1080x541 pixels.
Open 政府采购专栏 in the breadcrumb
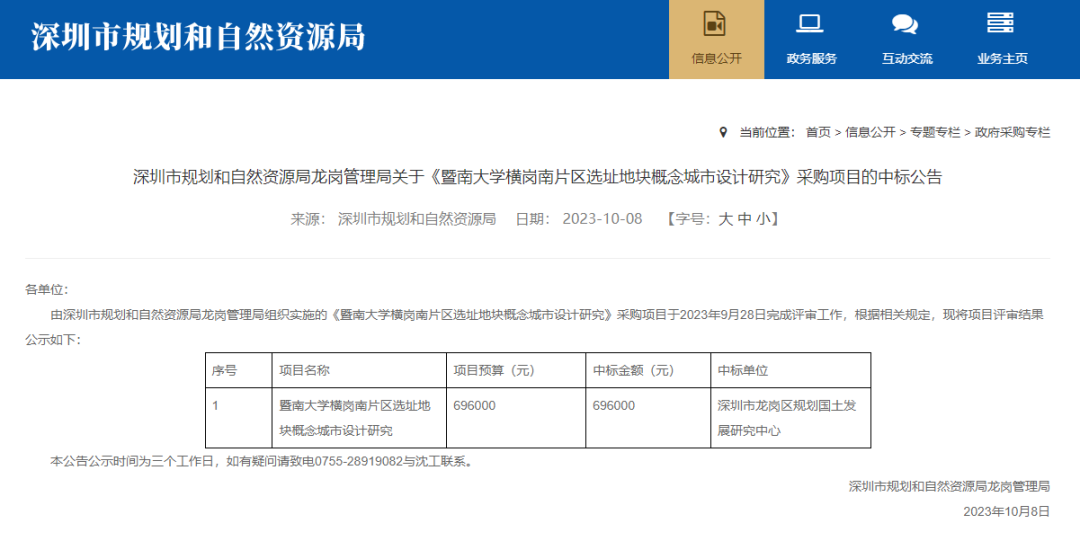1012,132
